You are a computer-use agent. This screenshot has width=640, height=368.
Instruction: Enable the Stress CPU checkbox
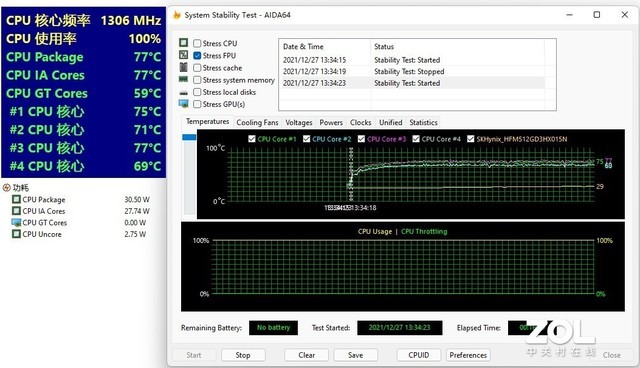click(197, 43)
